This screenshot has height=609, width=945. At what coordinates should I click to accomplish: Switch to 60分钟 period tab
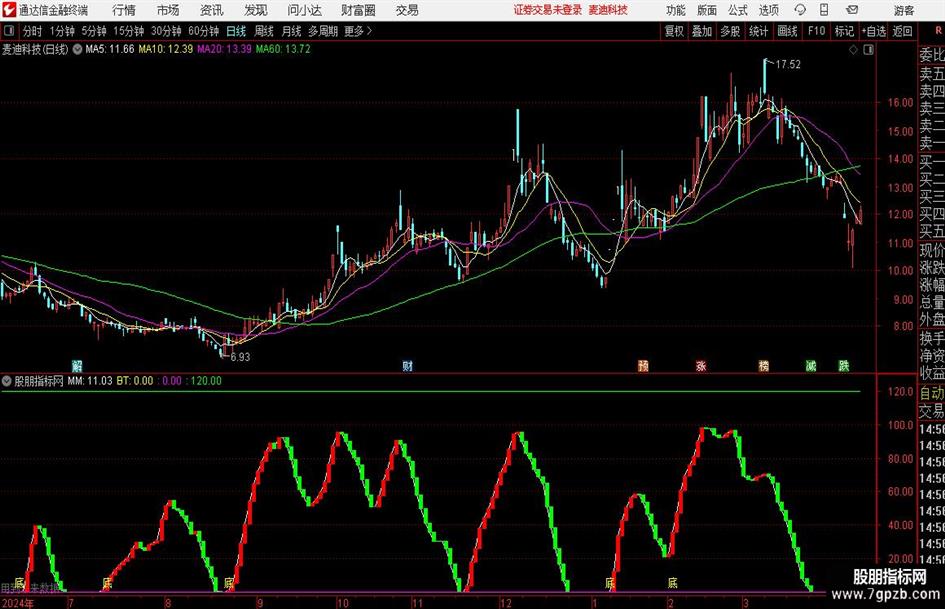(x=204, y=31)
